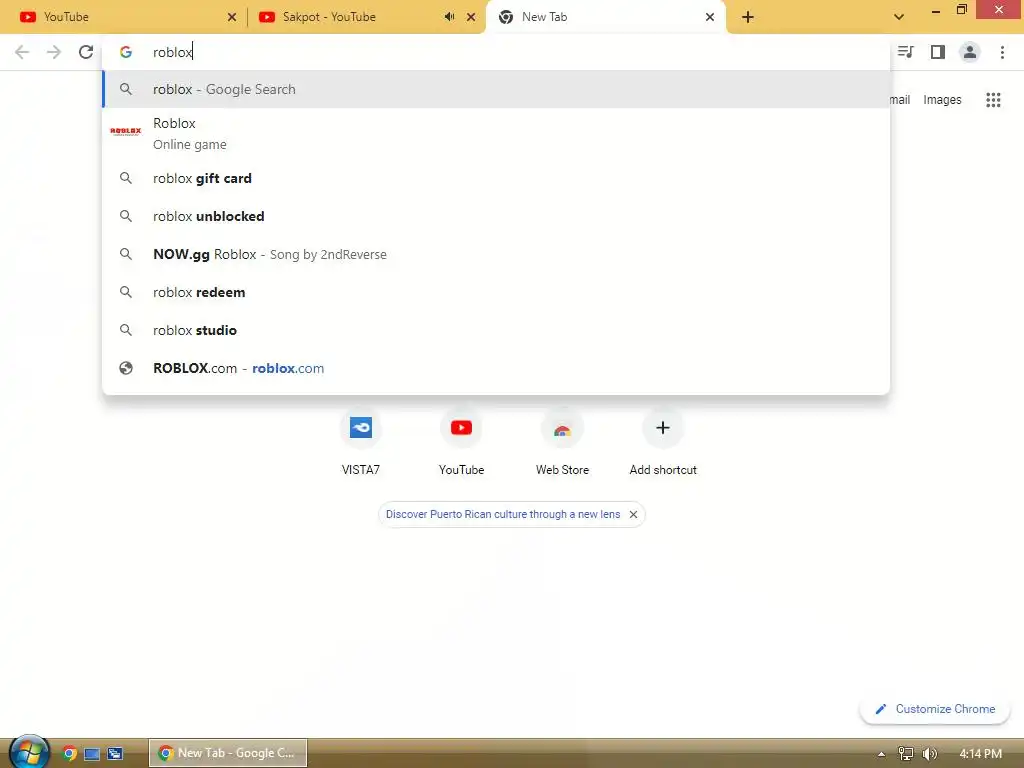Choose the 'roblox studio' suggestion
1024x768 pixels.
496,330
